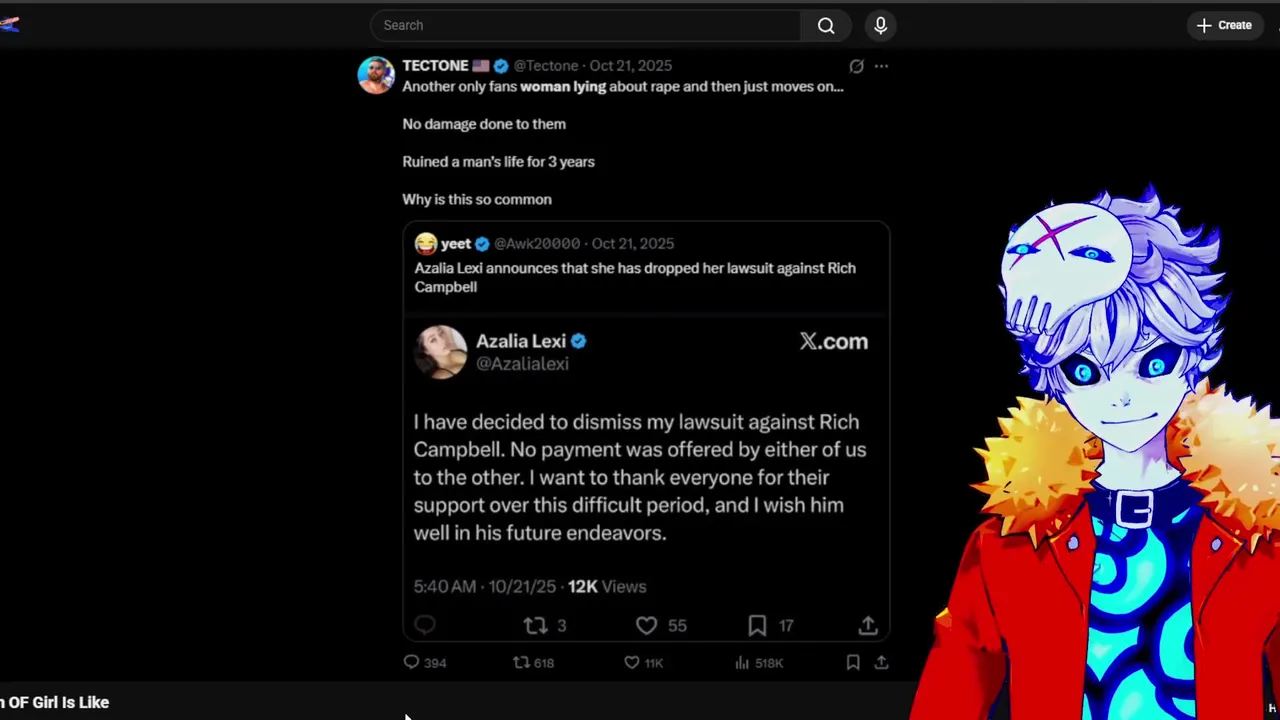This screenshot has width=1280, height=720.
Task: Click the outer tweet bookmark icon
Action: pos(853,662)
